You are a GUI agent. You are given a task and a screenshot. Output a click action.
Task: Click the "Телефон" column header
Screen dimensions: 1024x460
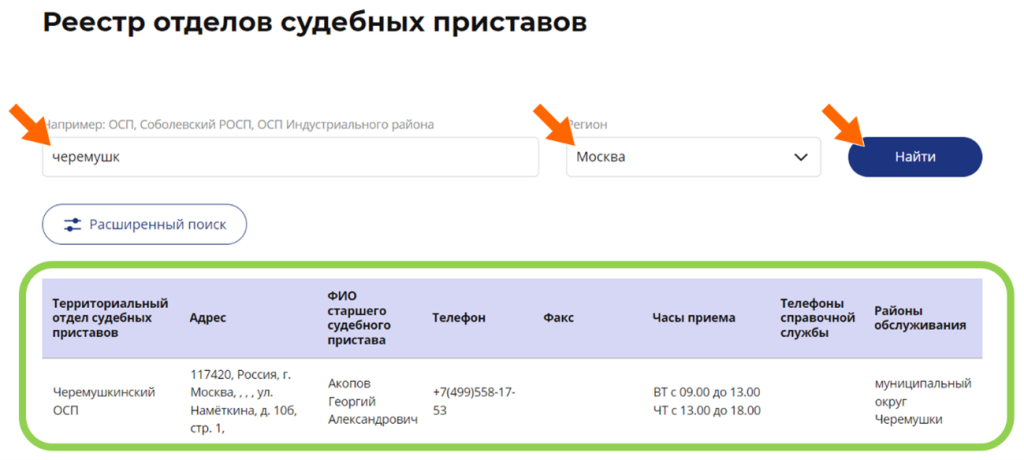point(458,318)
